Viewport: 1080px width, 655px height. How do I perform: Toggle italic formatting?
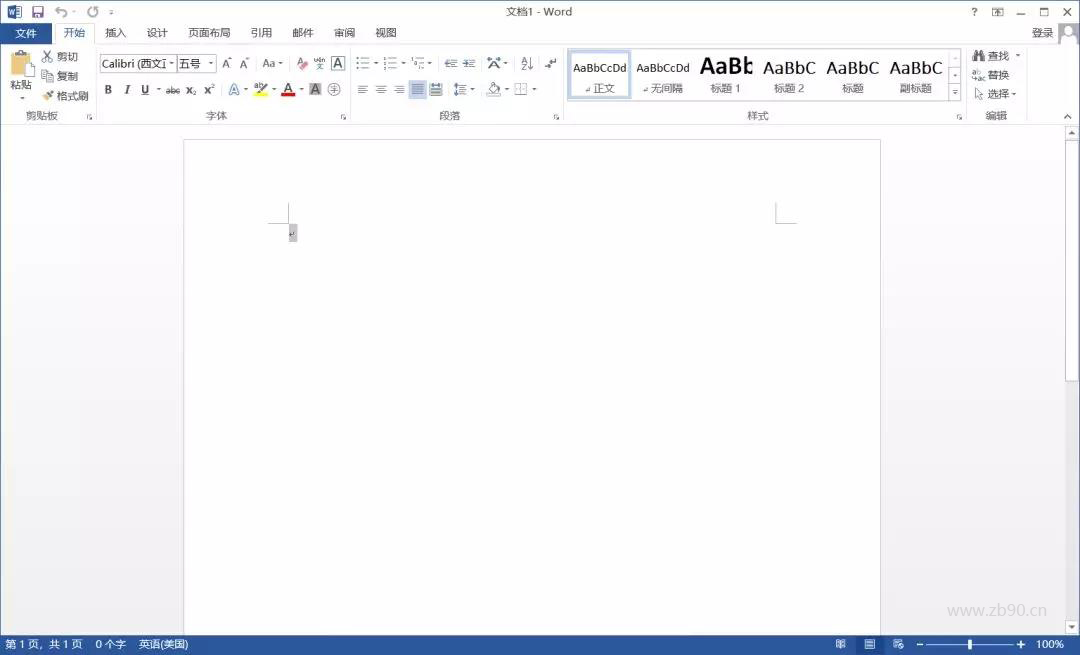[x=127, y=89]
